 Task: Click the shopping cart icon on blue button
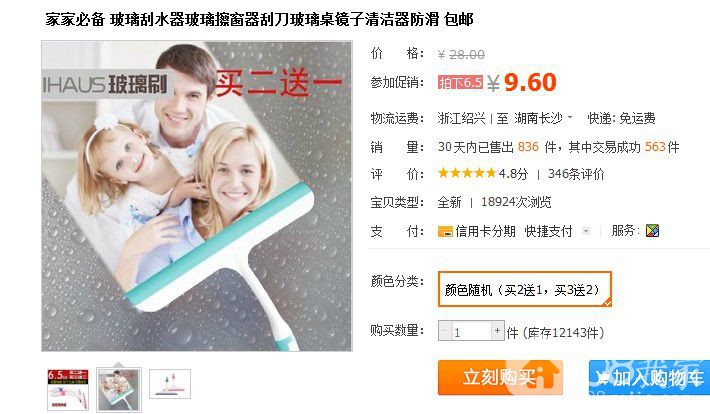click(x=602, y=378)
